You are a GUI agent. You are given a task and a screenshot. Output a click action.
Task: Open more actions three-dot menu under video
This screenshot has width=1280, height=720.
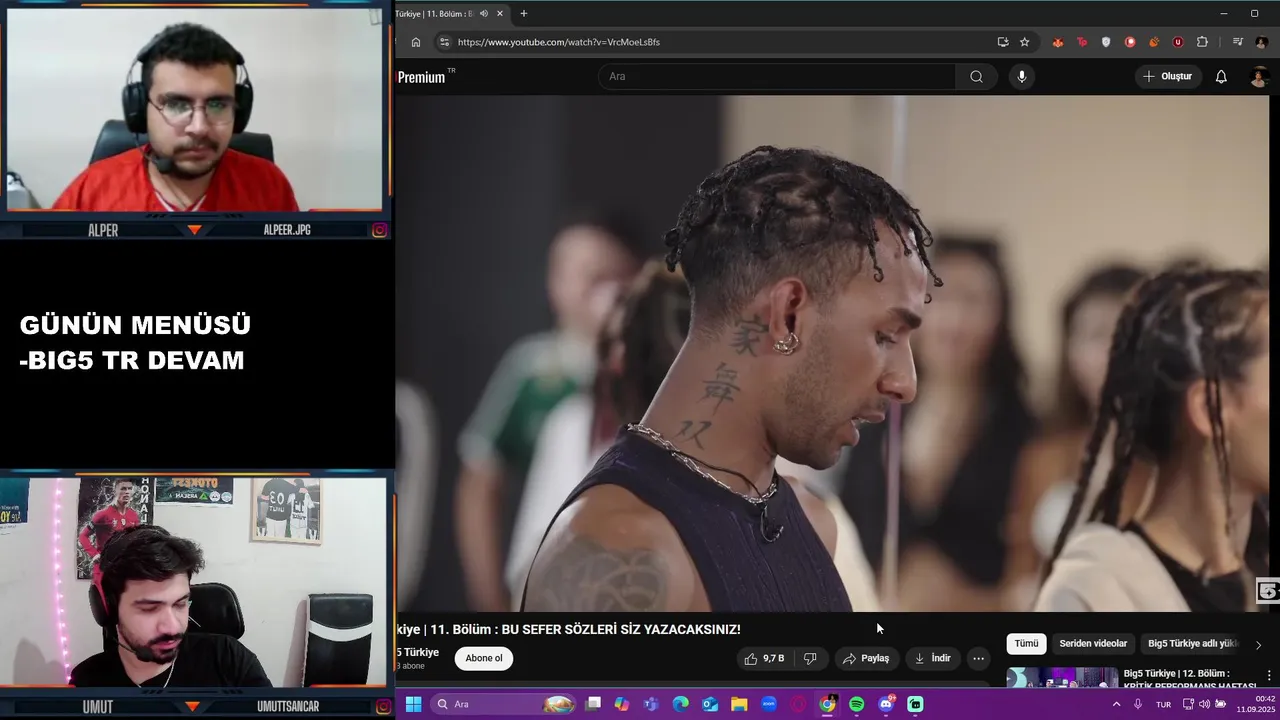tap(978, 658)
